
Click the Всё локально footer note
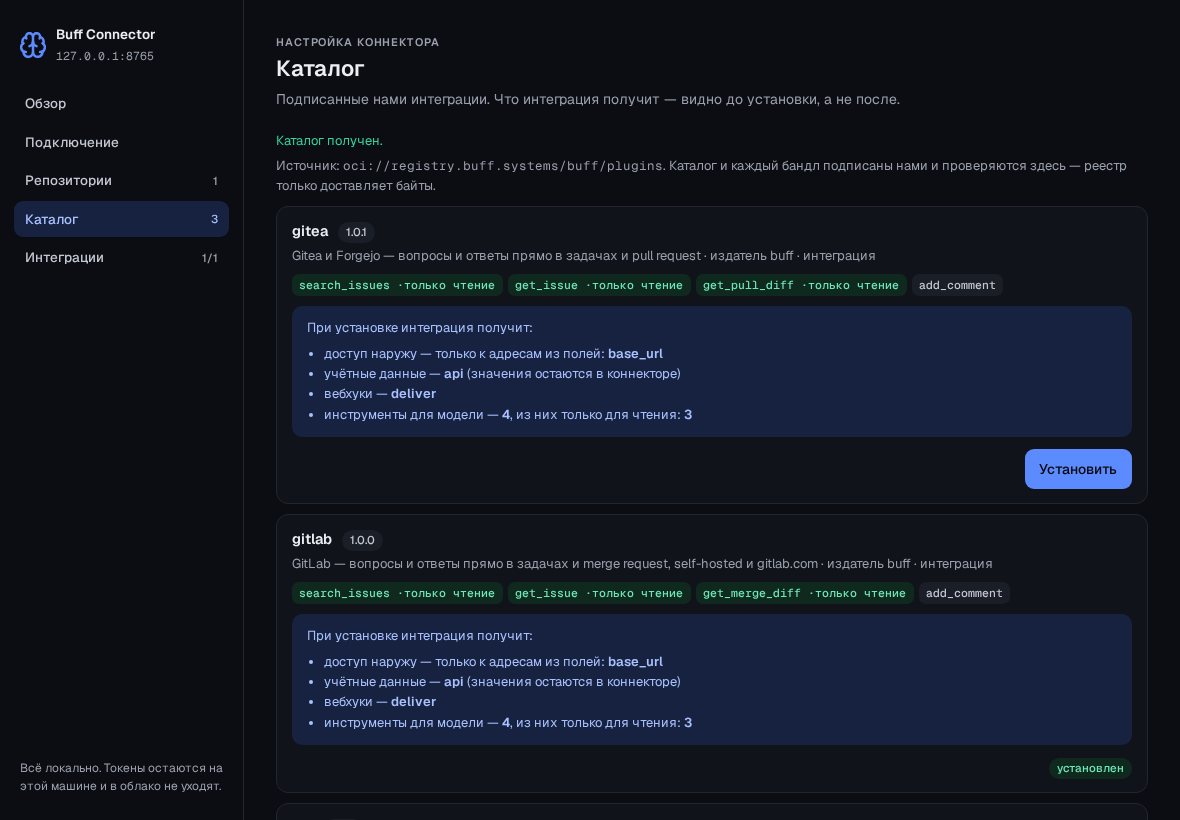point(121,777)
